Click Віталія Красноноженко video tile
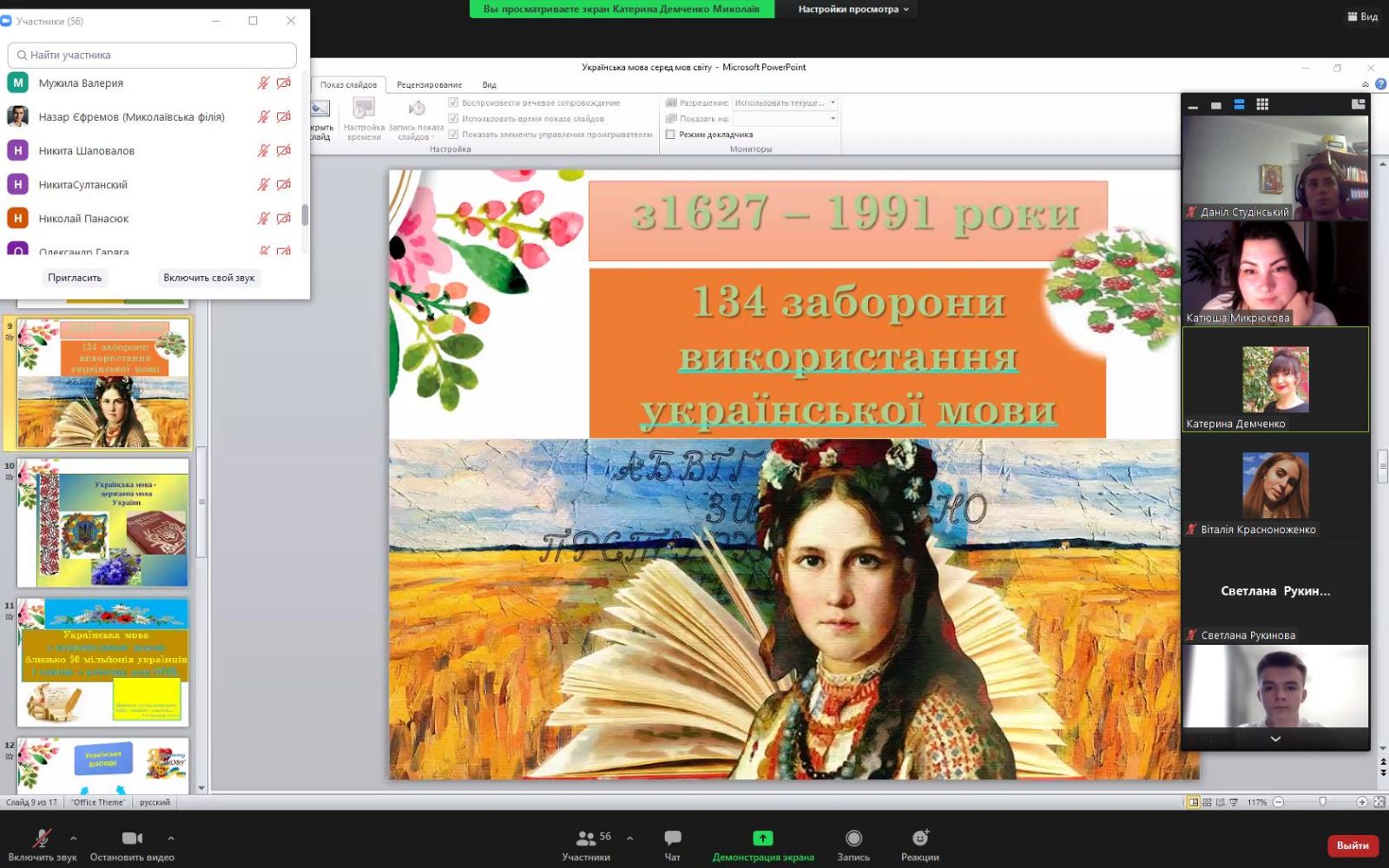The image size is (1389, 868). pos(1275,485)
